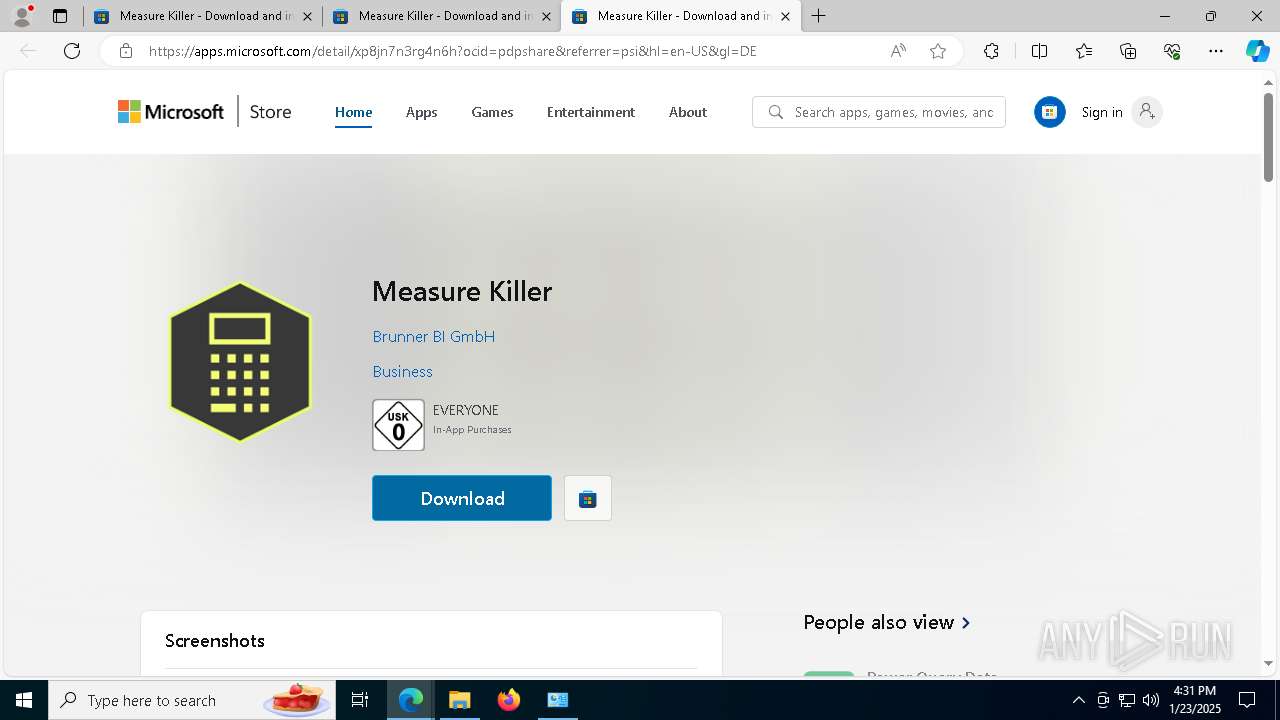1280x720 pixels.
Task: Open Task View on the taskbar
Action: click(x=360, y=700)
